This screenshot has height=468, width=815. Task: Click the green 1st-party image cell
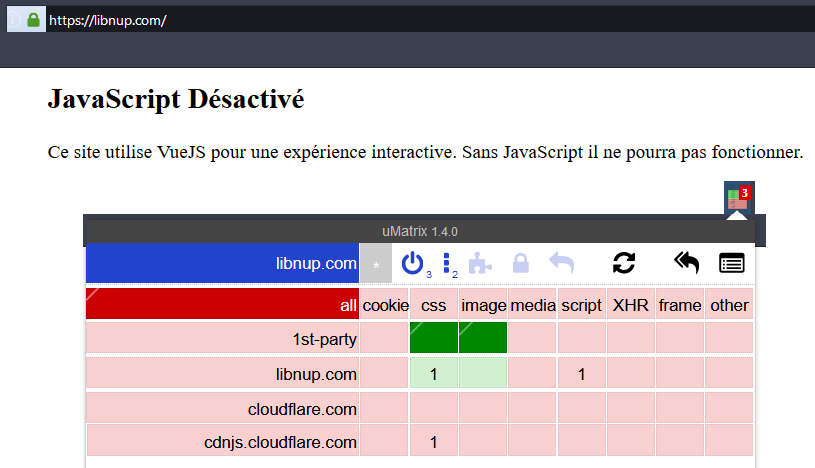(483, 338)
